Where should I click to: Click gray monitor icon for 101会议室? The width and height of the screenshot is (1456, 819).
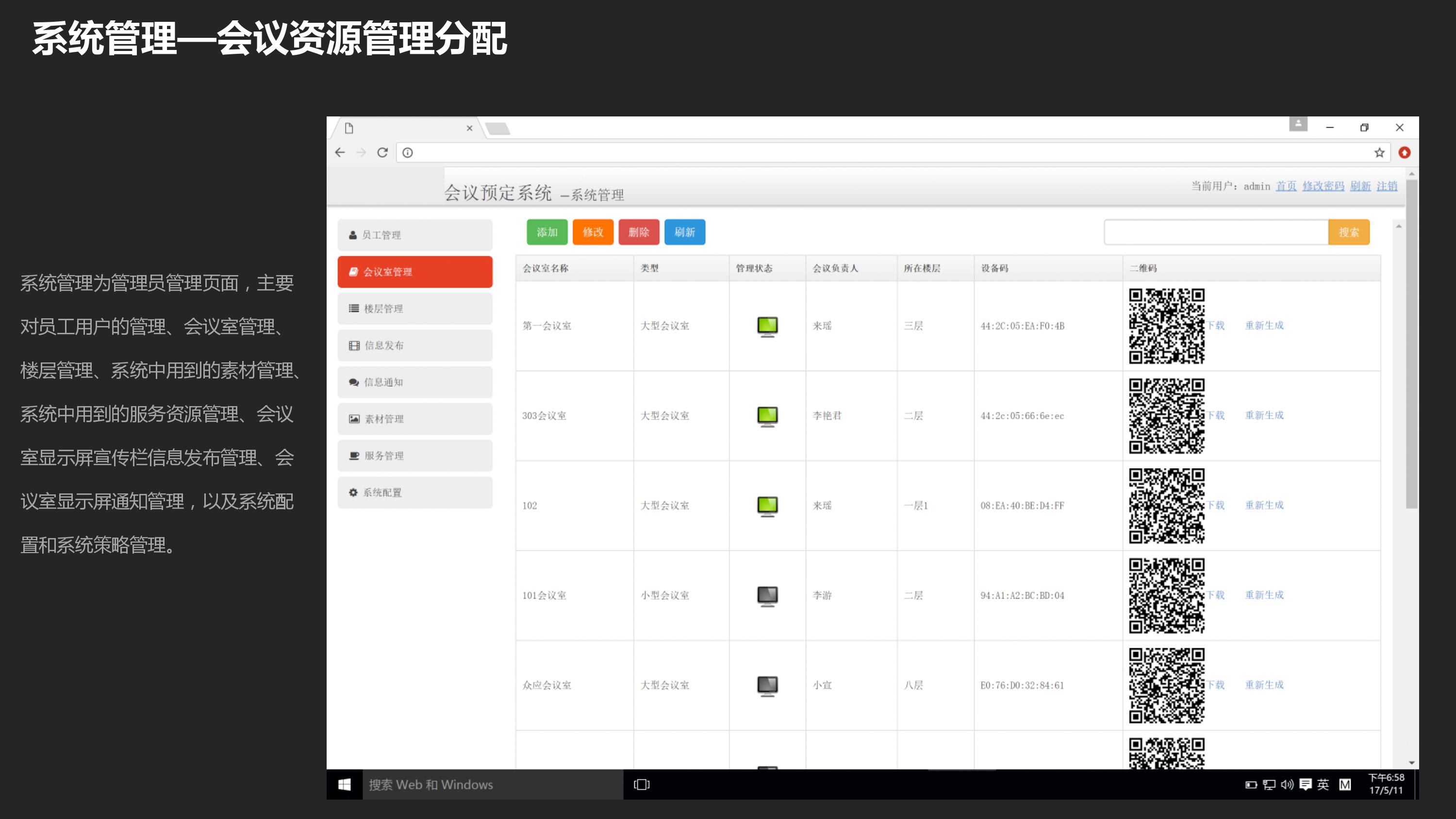click(768, 596)
